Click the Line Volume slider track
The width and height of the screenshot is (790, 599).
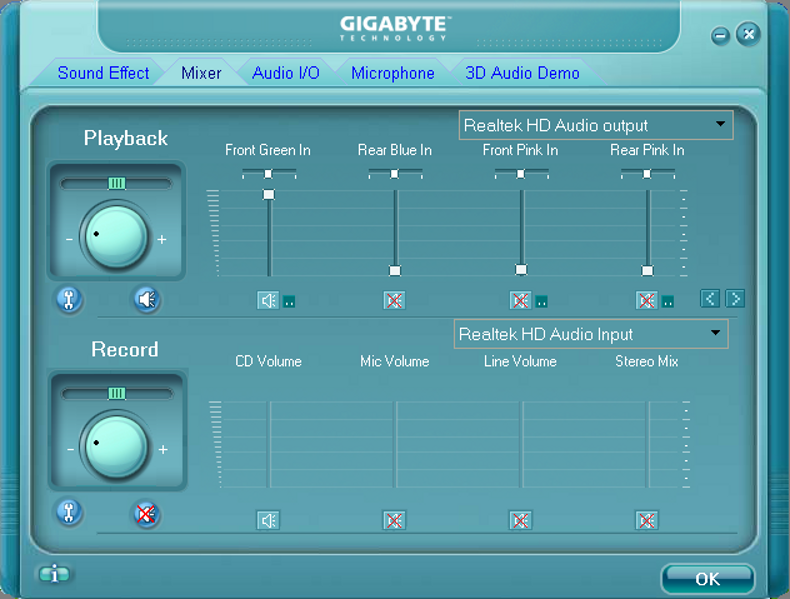[521, 444]
